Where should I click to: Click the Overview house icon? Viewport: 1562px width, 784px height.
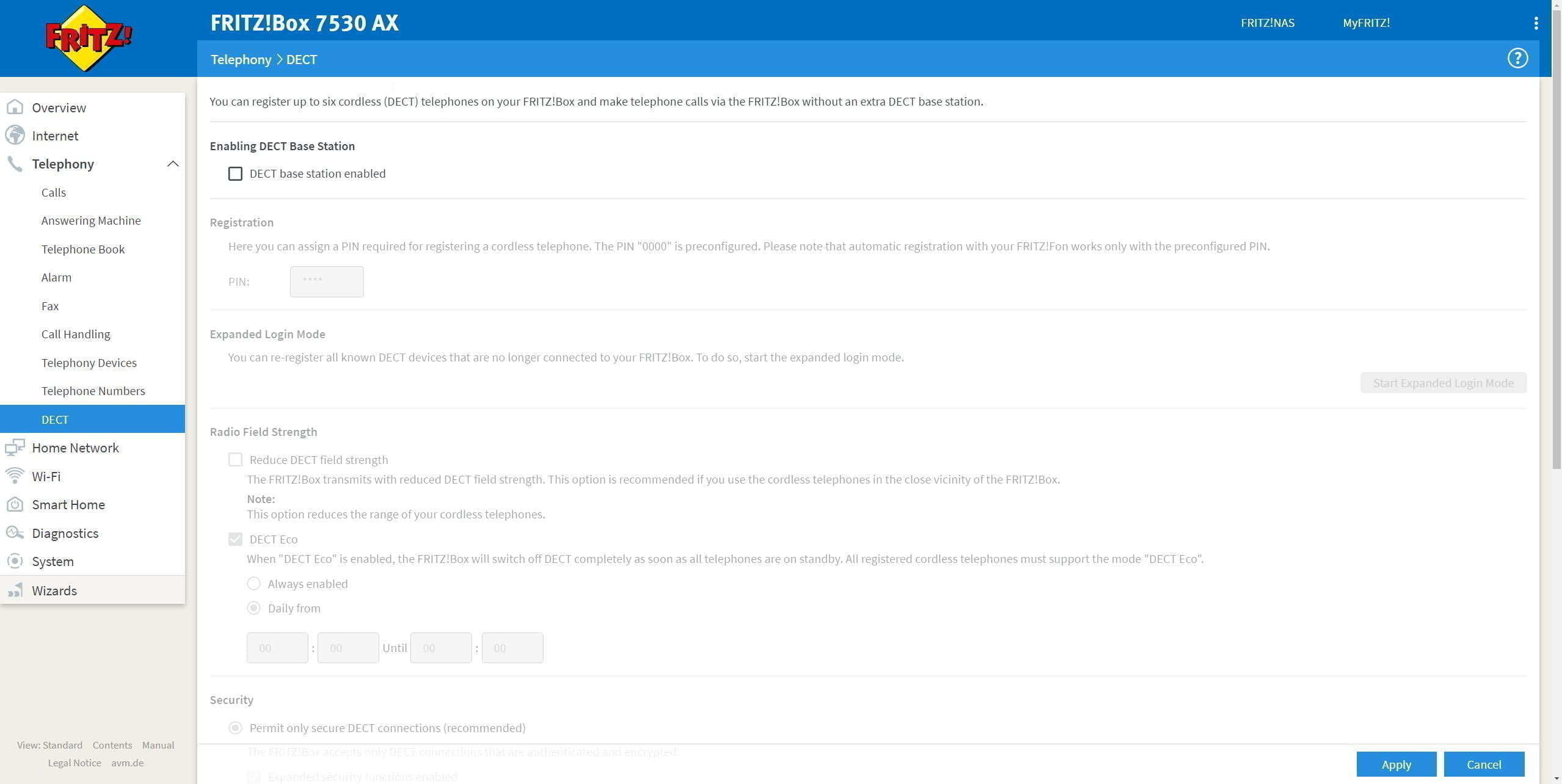pyautogui.click(x=15, y=107)
